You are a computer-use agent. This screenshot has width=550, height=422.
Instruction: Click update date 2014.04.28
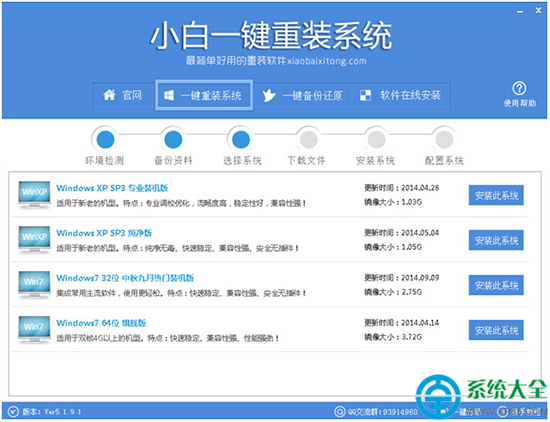420,188
